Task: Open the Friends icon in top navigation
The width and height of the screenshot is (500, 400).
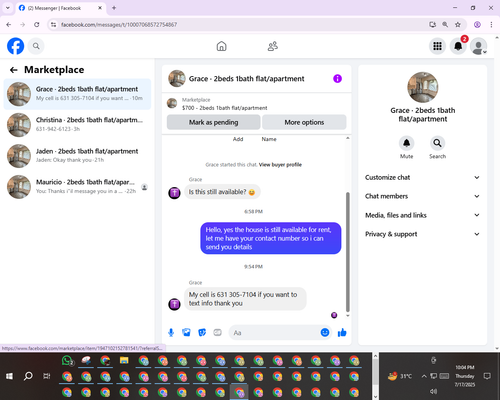Action: [273, 46]
